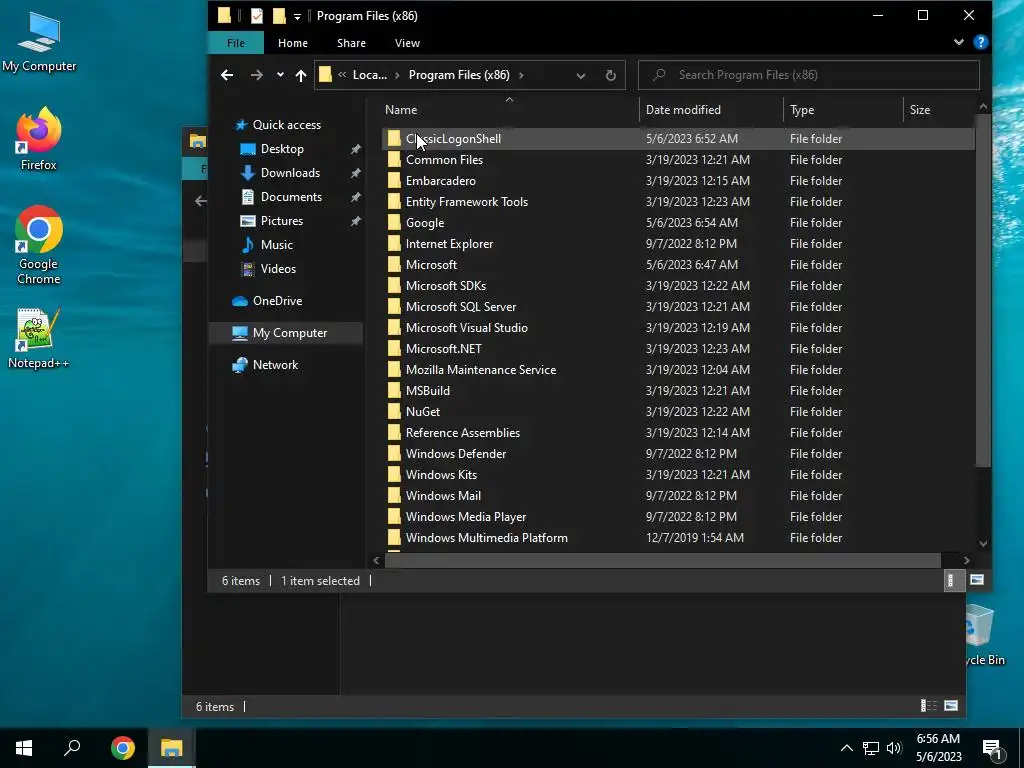Image resolution: width=1024 pixels, height=768 pixels.
Task: Click the Properties quick access toolbar icon
Action: click(257, 16)
